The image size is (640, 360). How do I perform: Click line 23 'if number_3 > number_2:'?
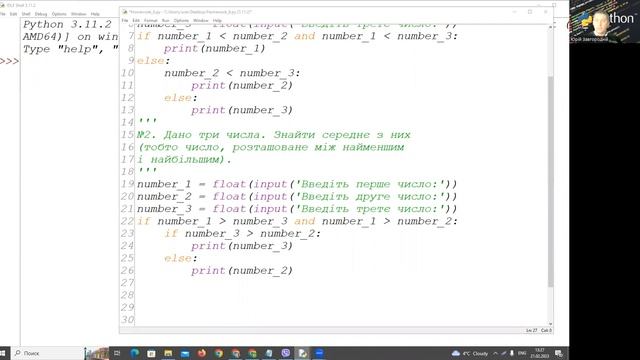242,233
